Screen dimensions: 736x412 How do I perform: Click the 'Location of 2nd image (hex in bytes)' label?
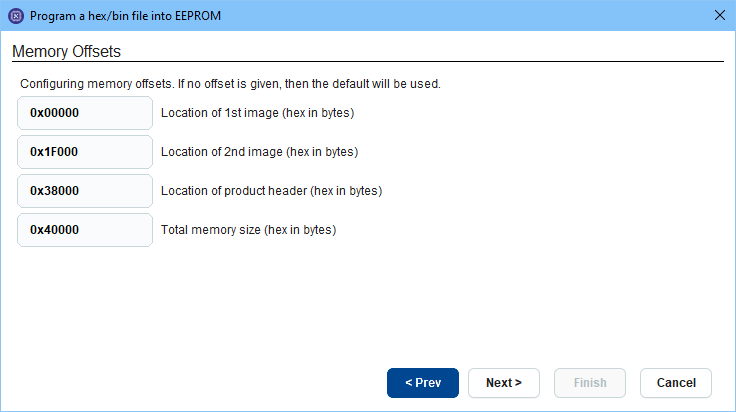260,152
